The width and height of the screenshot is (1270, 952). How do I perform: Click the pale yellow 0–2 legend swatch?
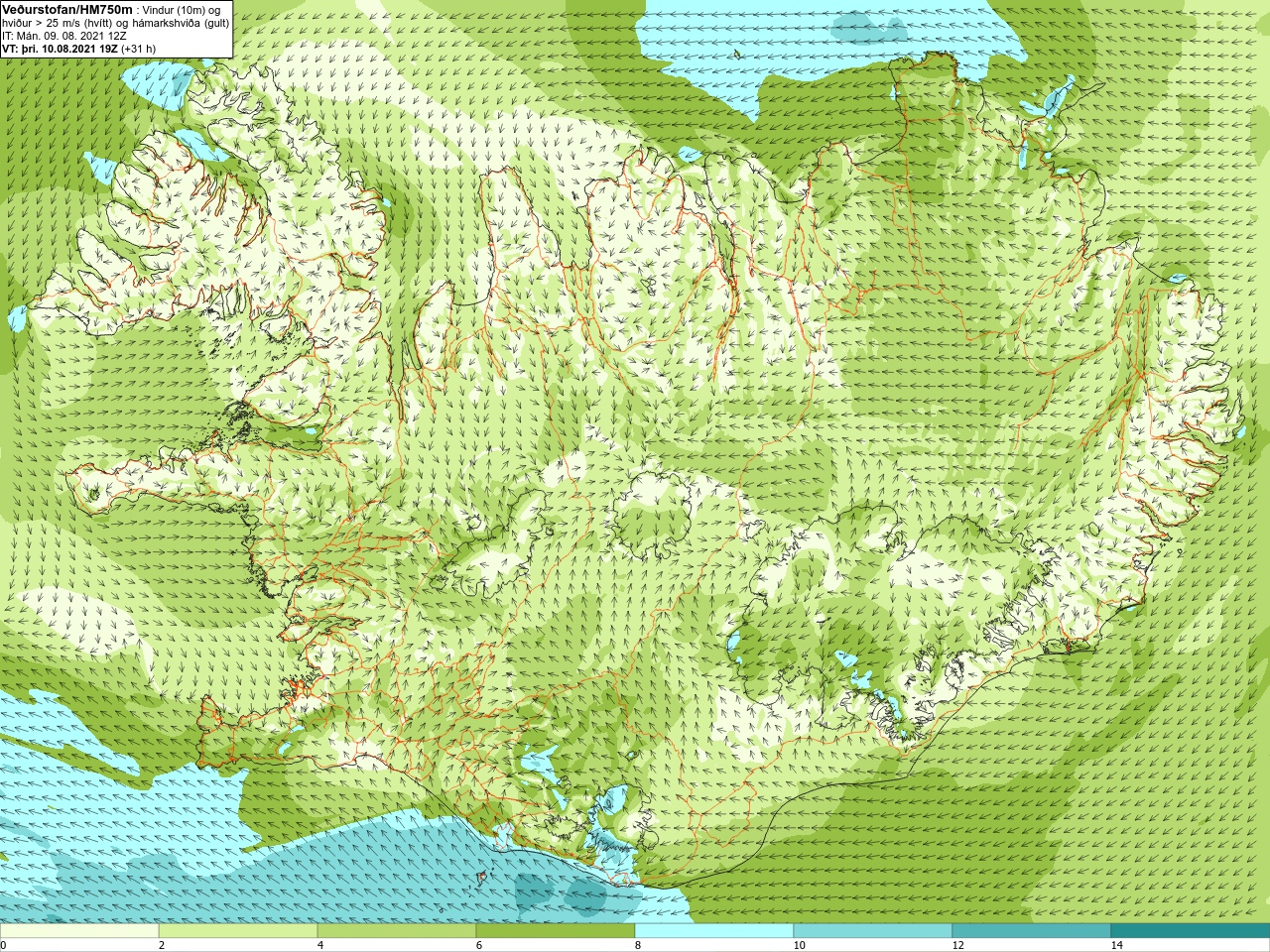[x=79, y=931]
